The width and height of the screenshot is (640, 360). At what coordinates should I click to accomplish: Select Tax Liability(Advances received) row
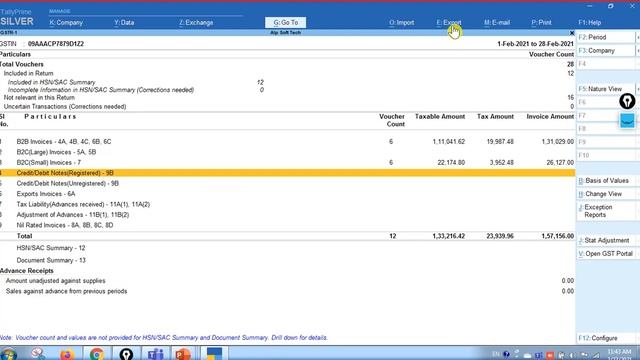click(287, 204)
